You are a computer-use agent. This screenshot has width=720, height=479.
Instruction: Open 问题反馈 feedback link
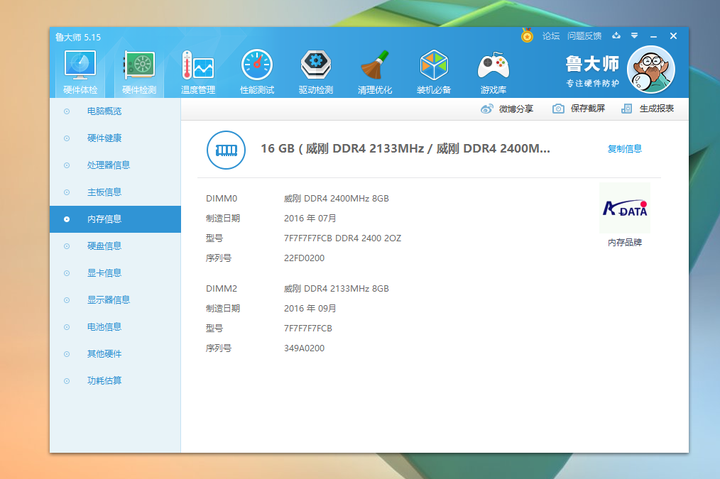tap(584, 36)
